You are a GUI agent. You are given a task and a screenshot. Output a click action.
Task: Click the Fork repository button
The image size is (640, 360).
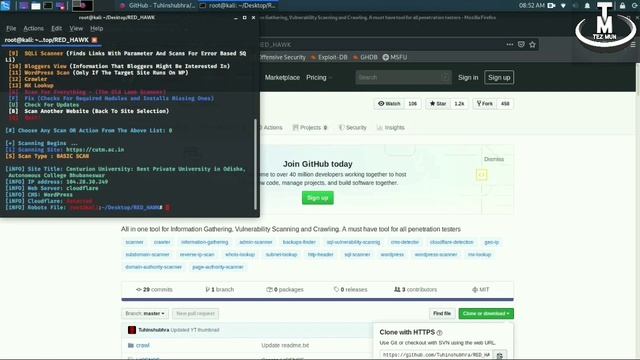(484, 104)
